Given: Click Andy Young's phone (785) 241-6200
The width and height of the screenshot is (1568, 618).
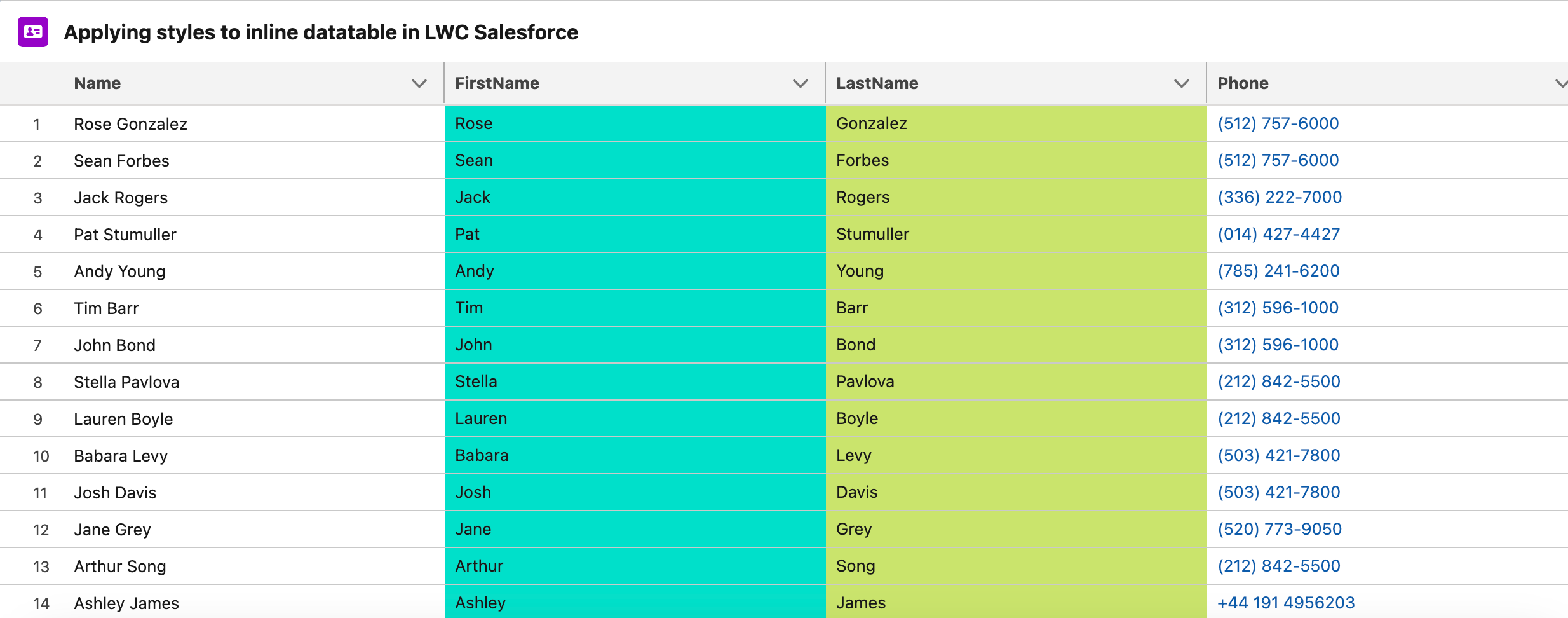Looking at the screenshot, I should 1278,271.
